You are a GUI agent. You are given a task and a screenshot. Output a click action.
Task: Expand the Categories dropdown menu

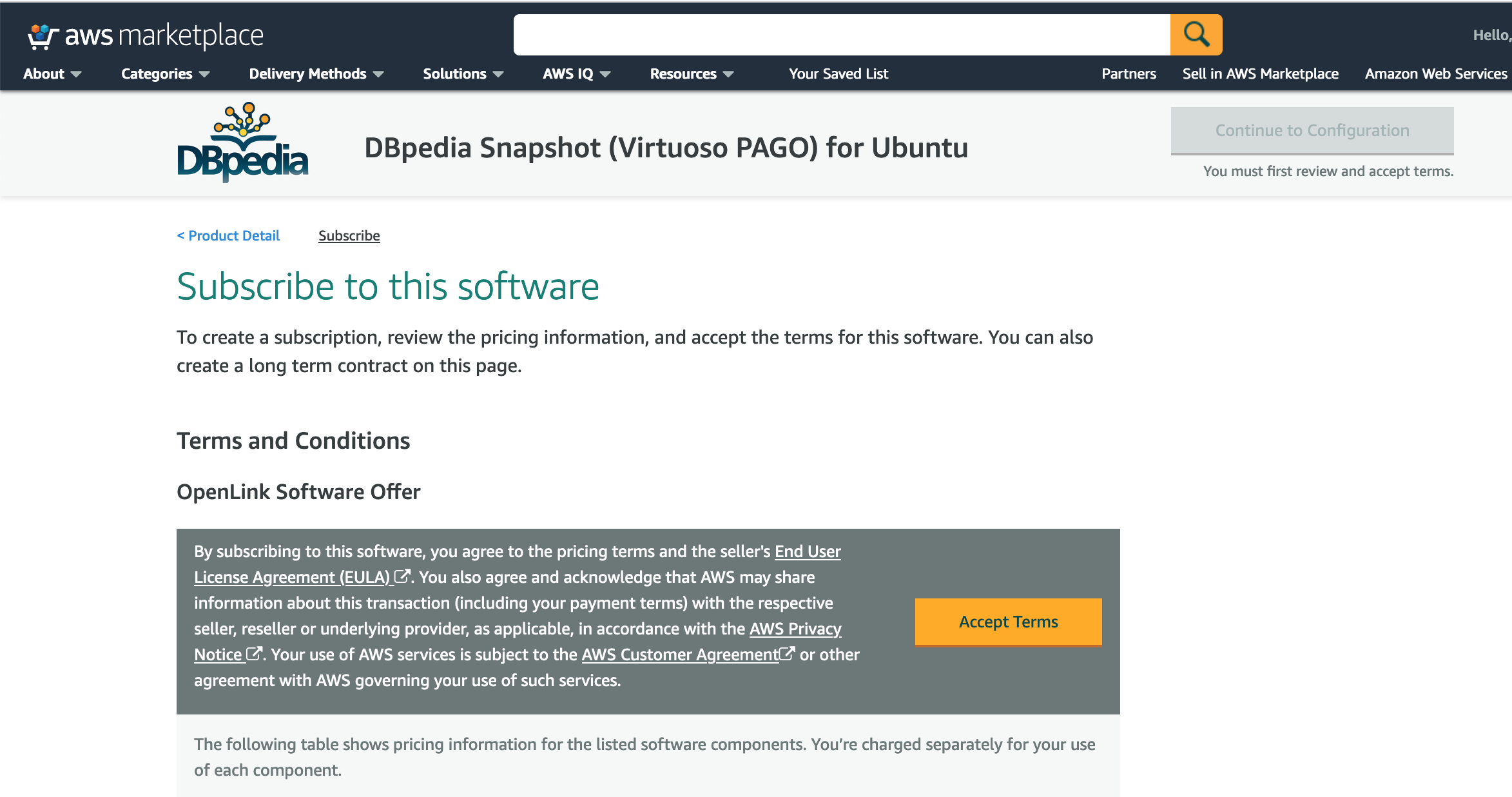[x=165, y=74]
